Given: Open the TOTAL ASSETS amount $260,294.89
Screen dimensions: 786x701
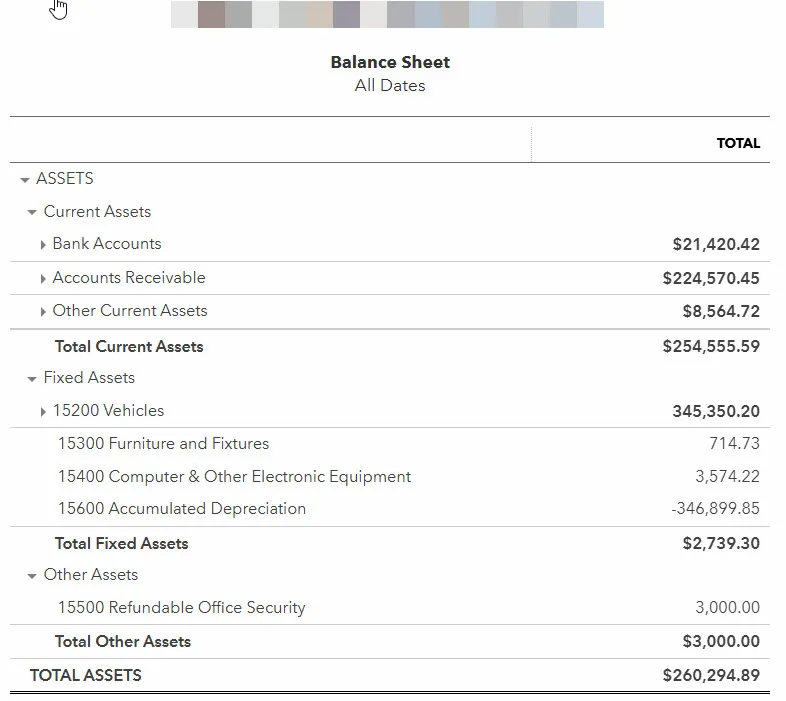Looking at the screenshot, I should pyautogui.click(x=710, y=675).
